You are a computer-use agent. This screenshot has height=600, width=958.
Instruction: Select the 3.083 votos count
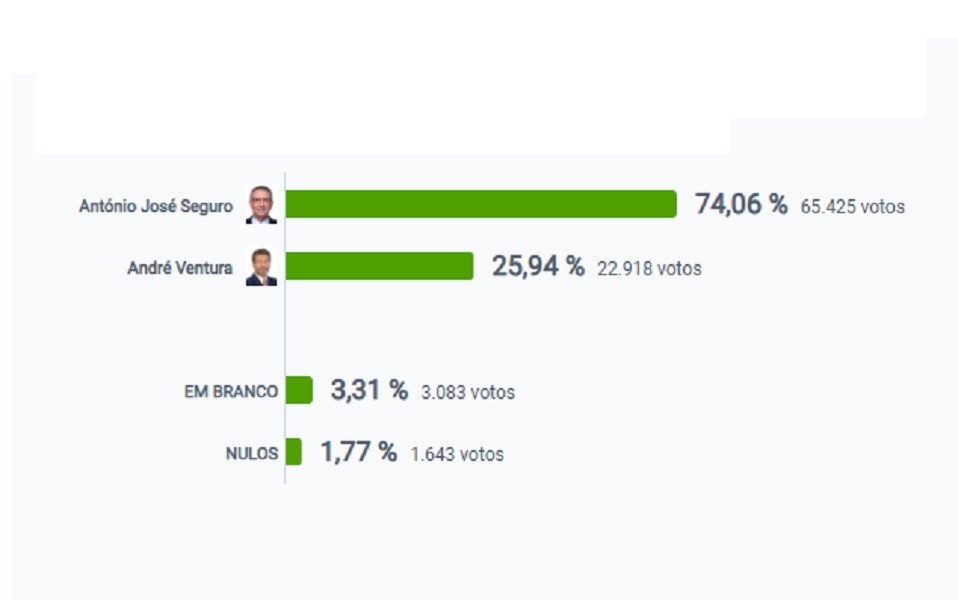click(467, 393)
